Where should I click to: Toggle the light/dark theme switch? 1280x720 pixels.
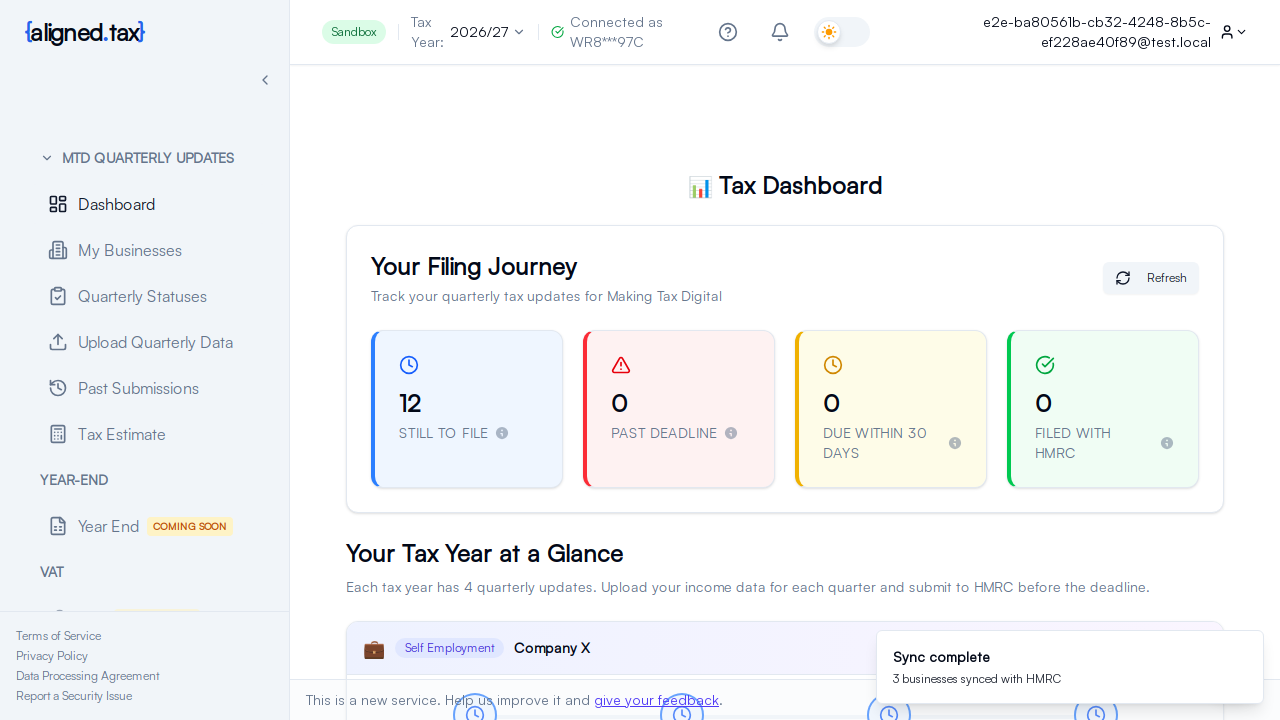841,32
